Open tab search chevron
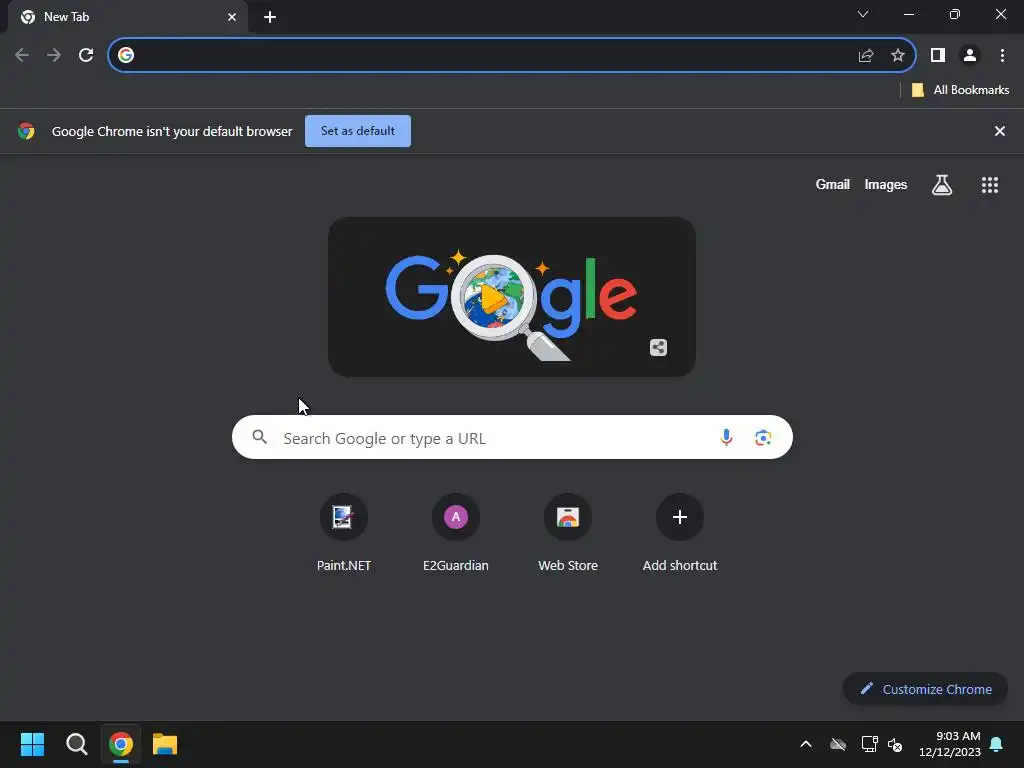The width and height of the screenshot is (1024, 768). [863, 14]
